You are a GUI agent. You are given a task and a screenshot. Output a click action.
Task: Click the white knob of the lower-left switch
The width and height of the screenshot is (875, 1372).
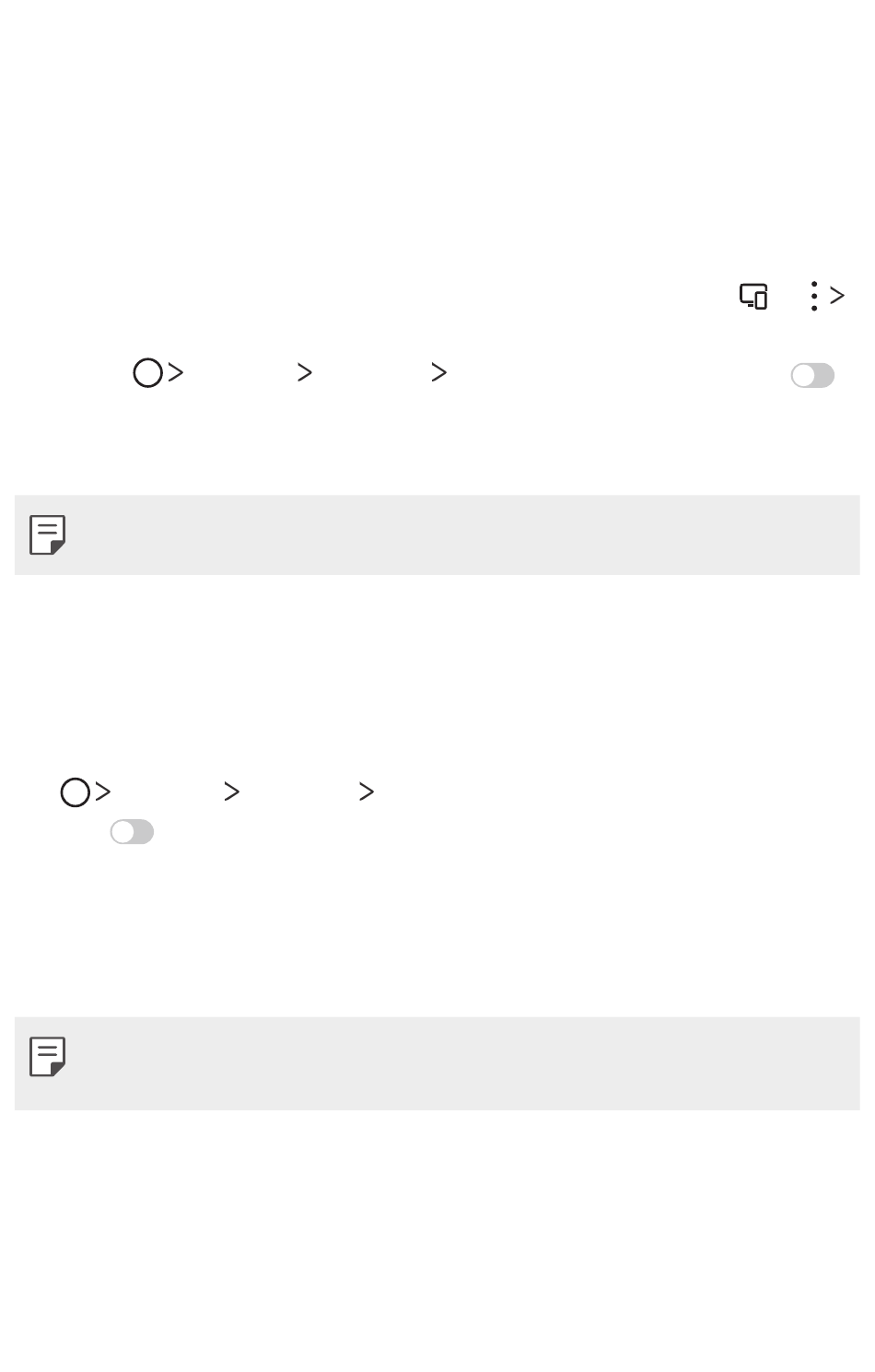coord(122,832)
